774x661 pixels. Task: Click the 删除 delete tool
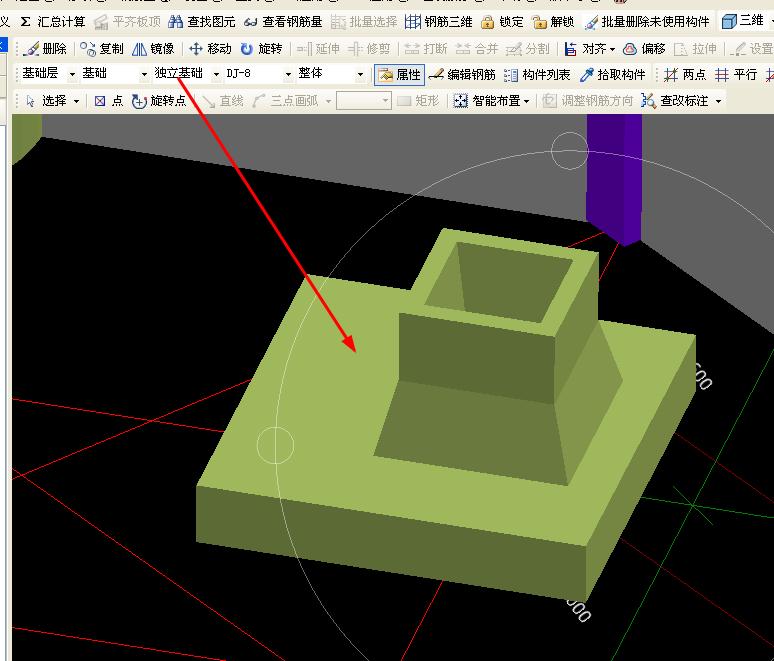(x=44, y=48)
